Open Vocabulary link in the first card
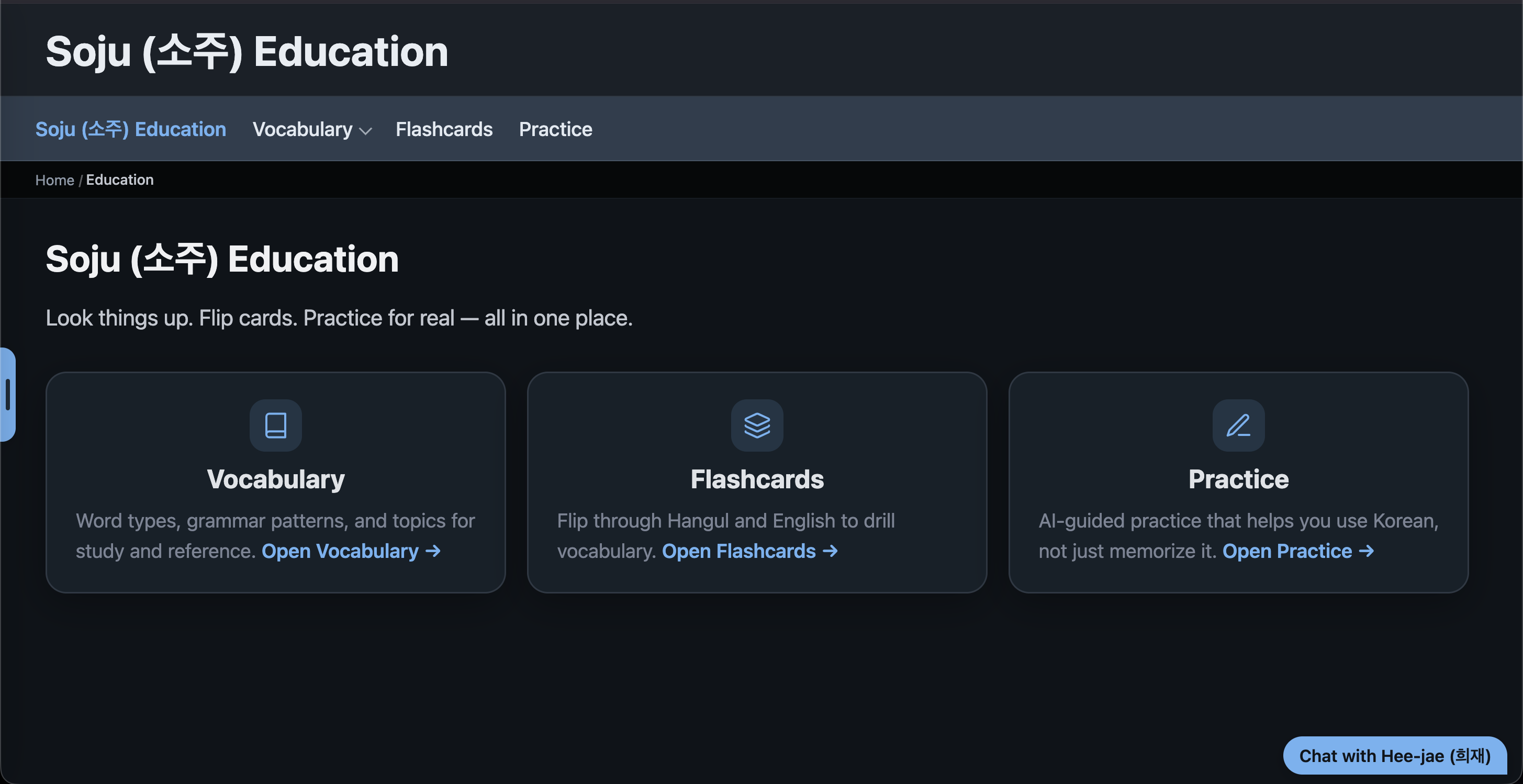 (x=351, y=551)
